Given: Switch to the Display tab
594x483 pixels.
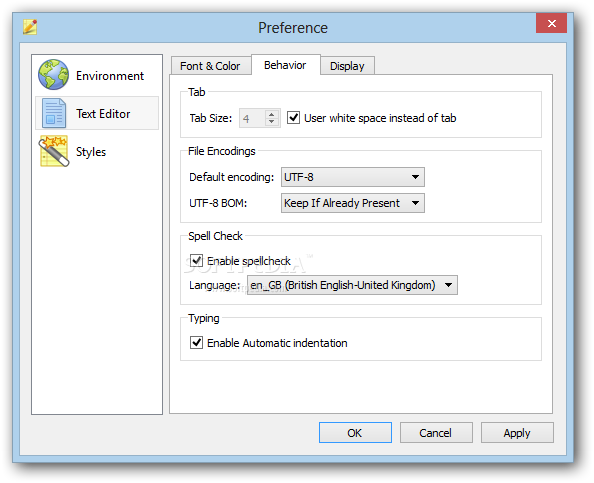Looking at the screenshot, I should click(347, 66).
